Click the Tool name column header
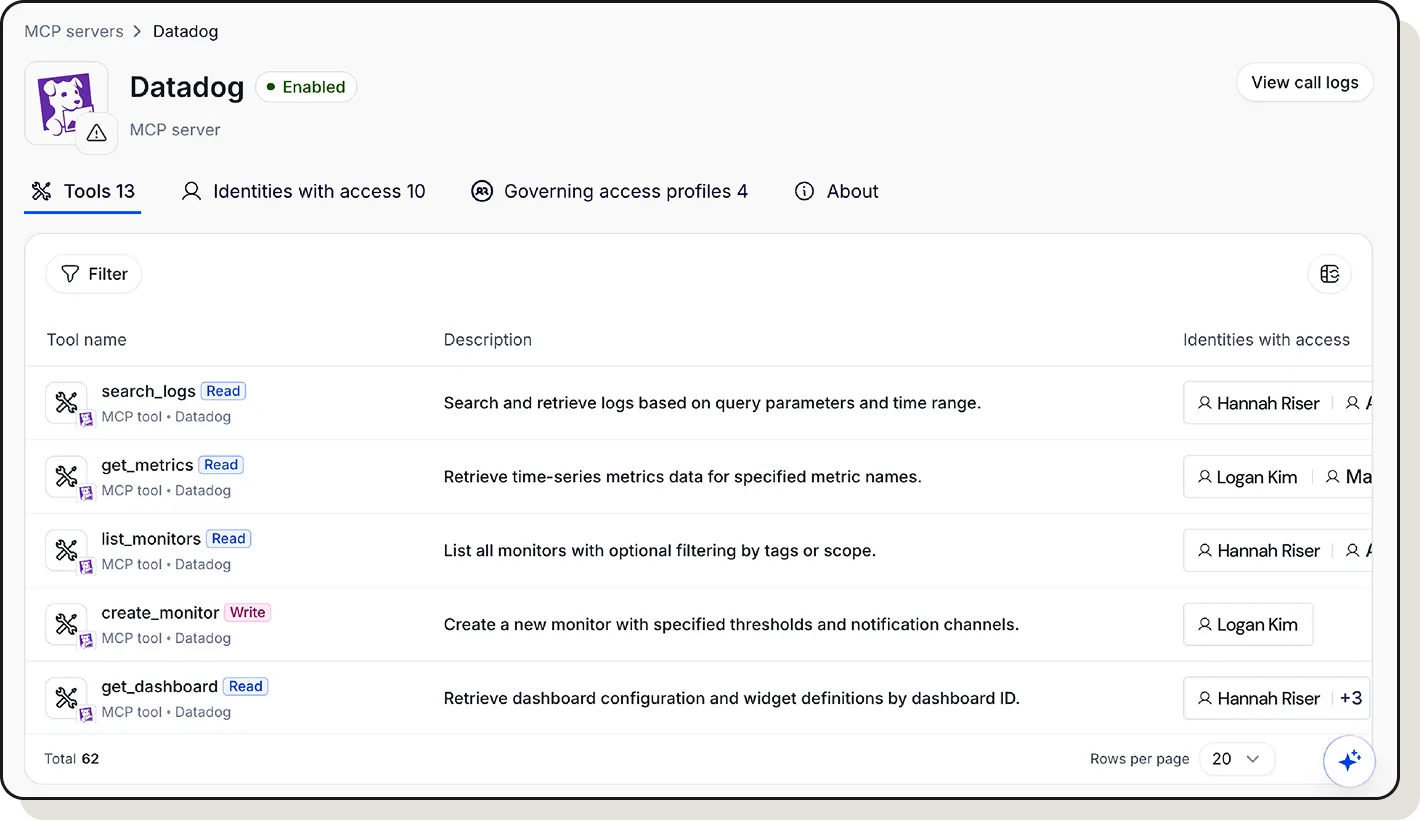 (87, 340)
